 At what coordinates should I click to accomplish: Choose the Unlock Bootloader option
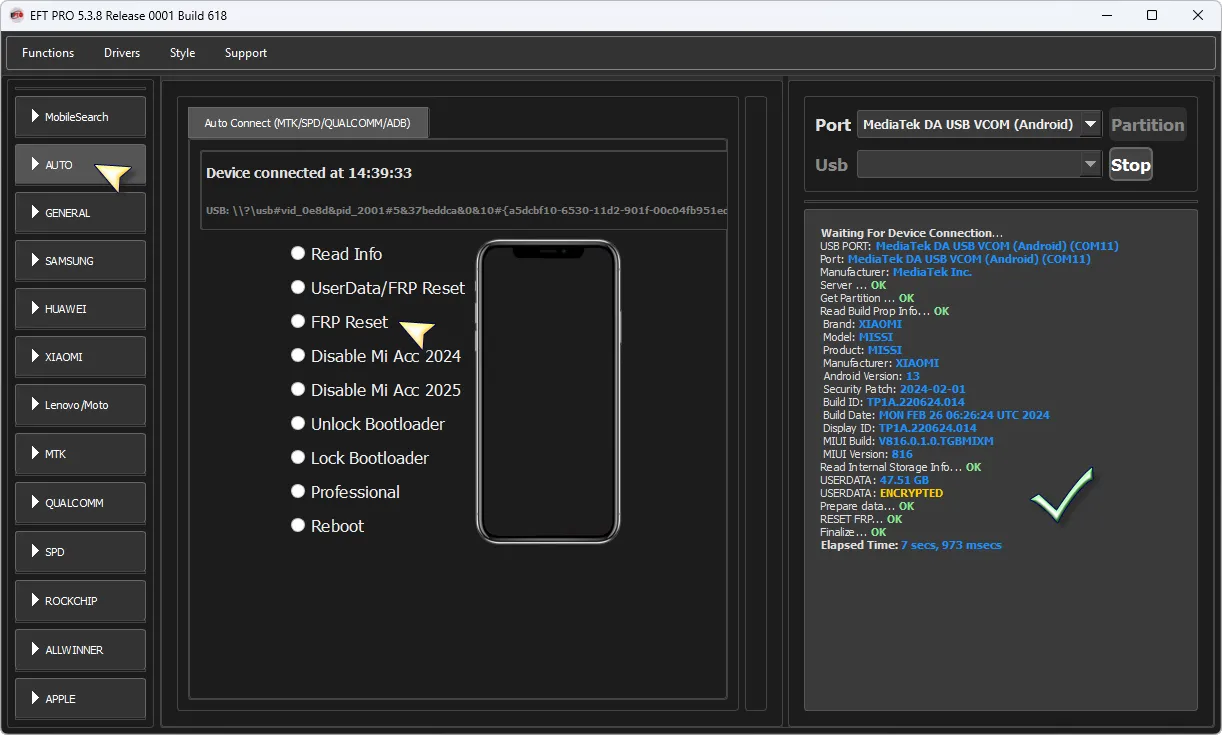(x=298, y=423)
